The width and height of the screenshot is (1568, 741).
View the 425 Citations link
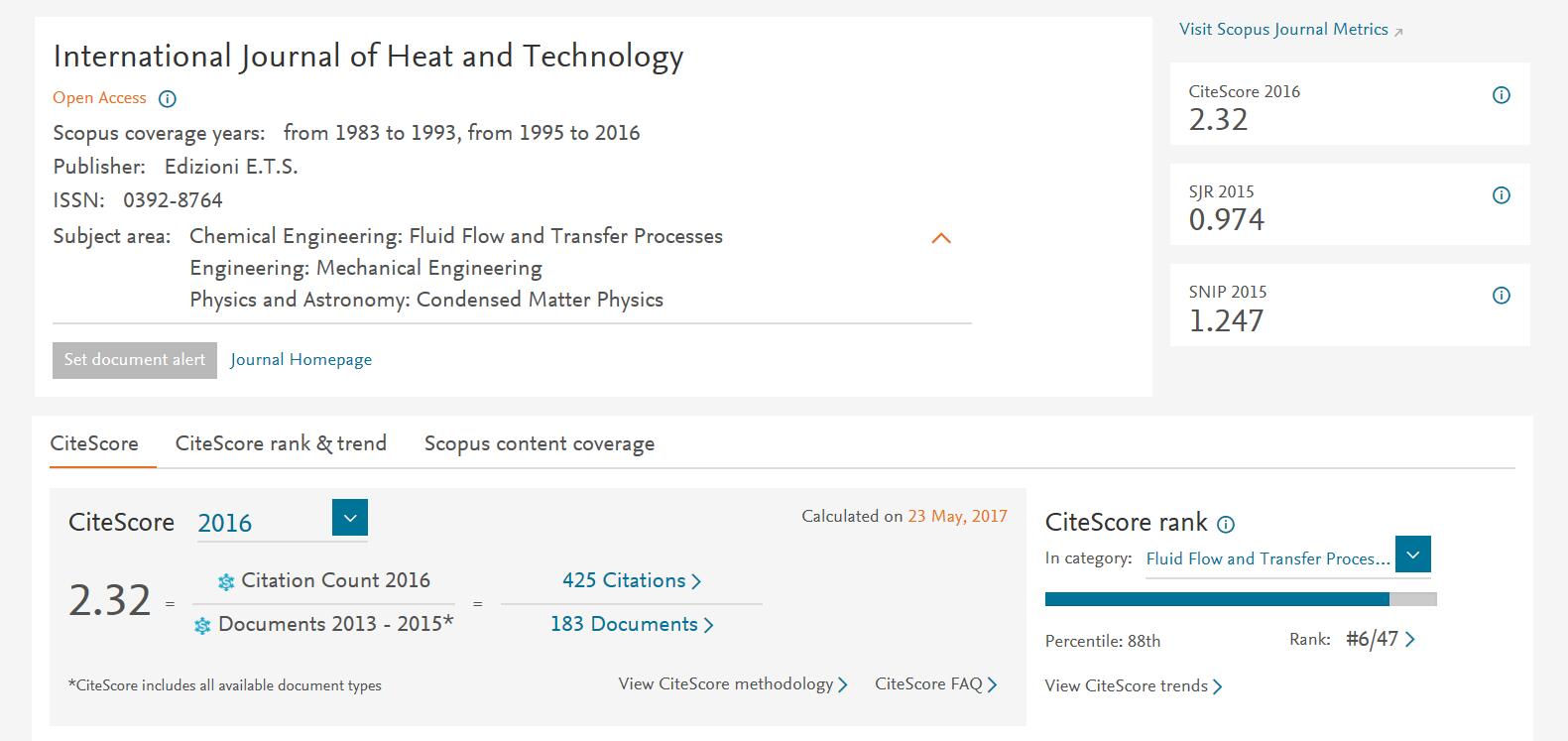pyautogui.click(x=631, y=580)
